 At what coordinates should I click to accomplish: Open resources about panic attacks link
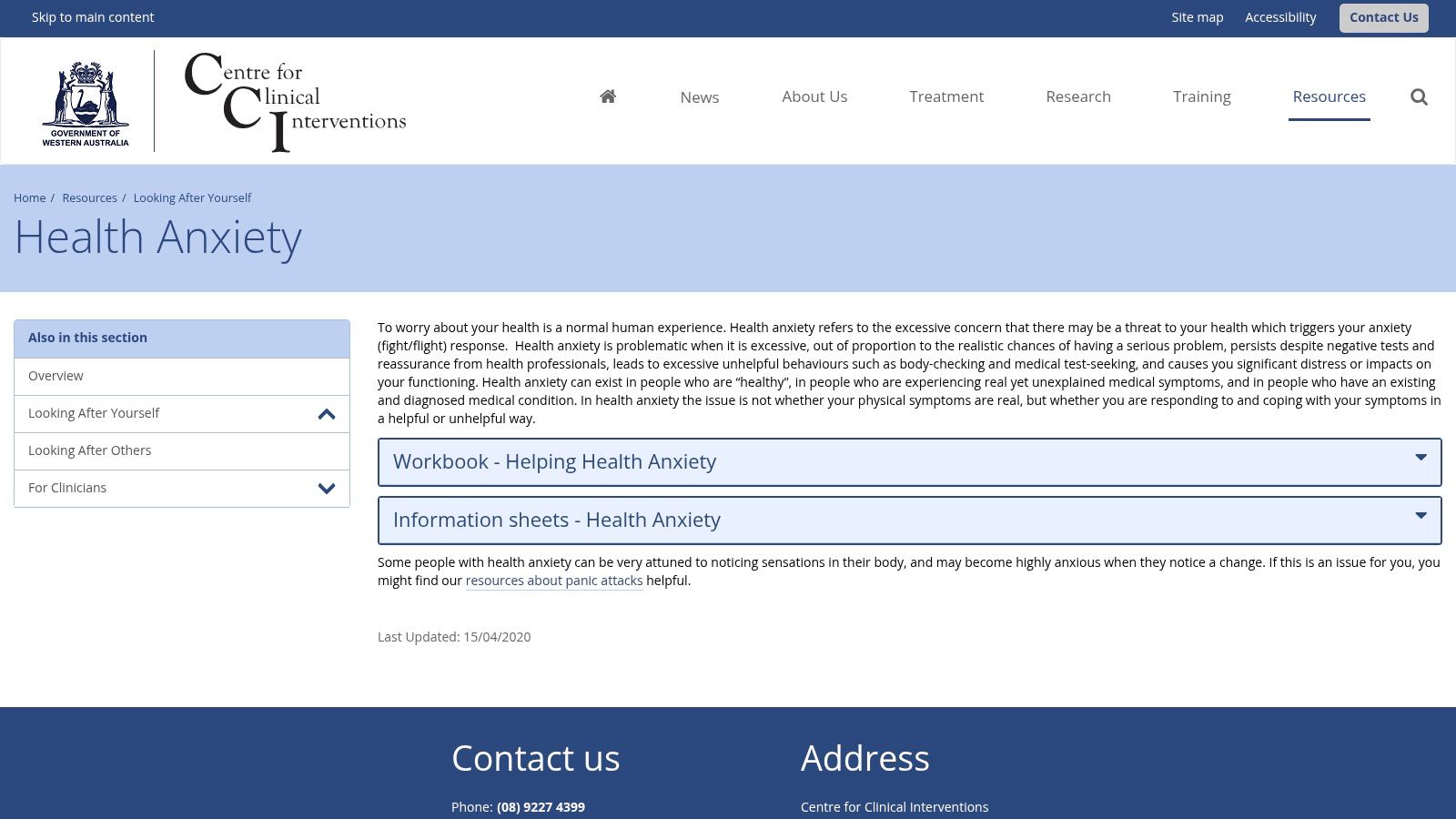pyautogui.click(x=554, y=581)
